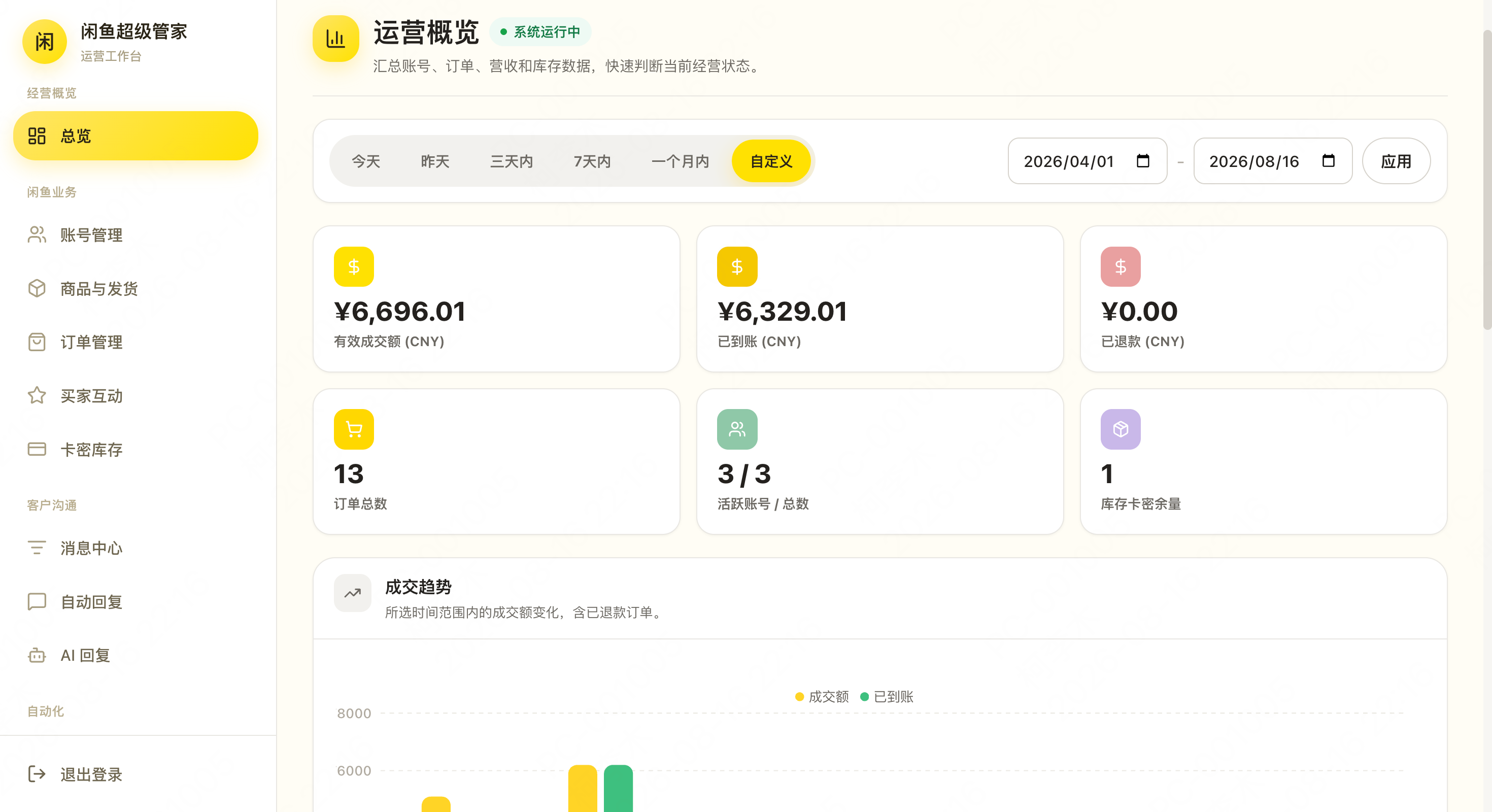Select the 一个月内 time range tab
Viewport: 1492px width, 812px height.
point(680,161)
